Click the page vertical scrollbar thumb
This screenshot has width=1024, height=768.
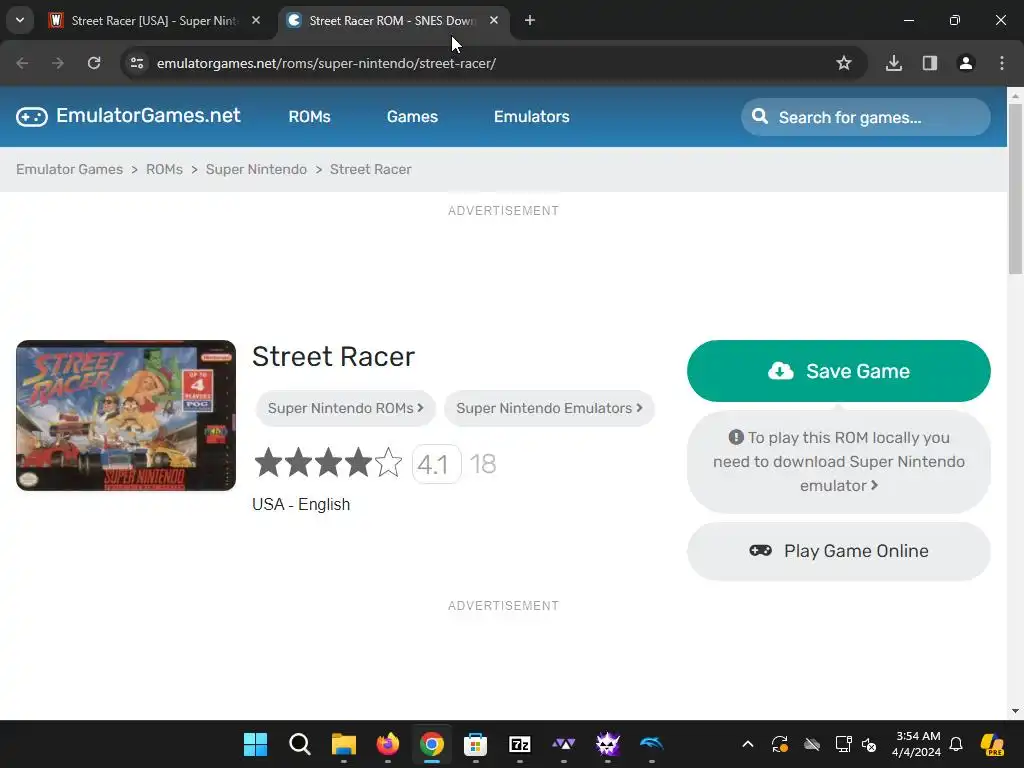pos(1015,189)
